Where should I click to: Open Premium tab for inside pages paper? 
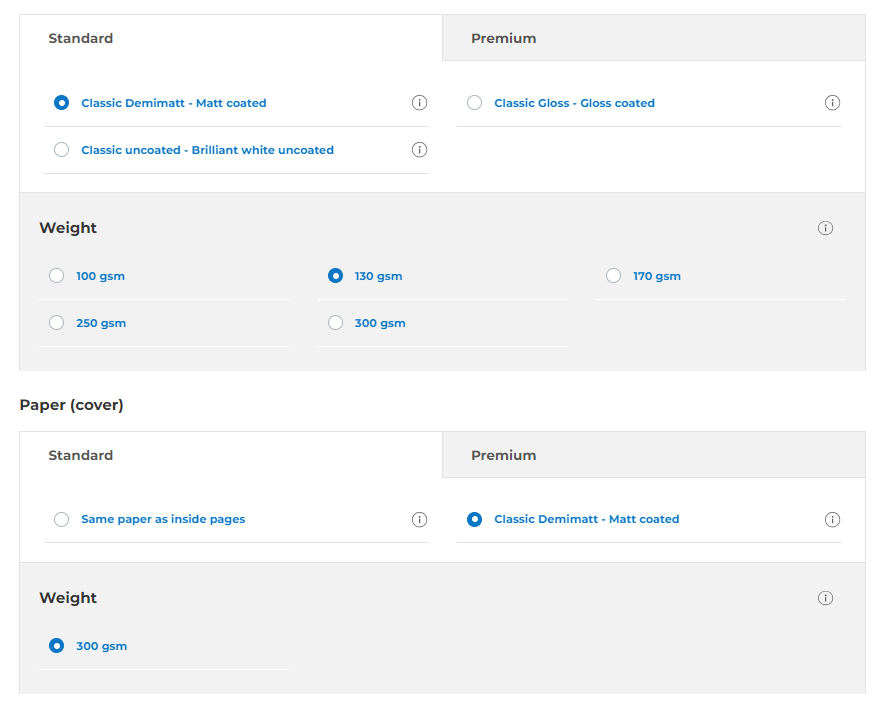coord(504,38)
